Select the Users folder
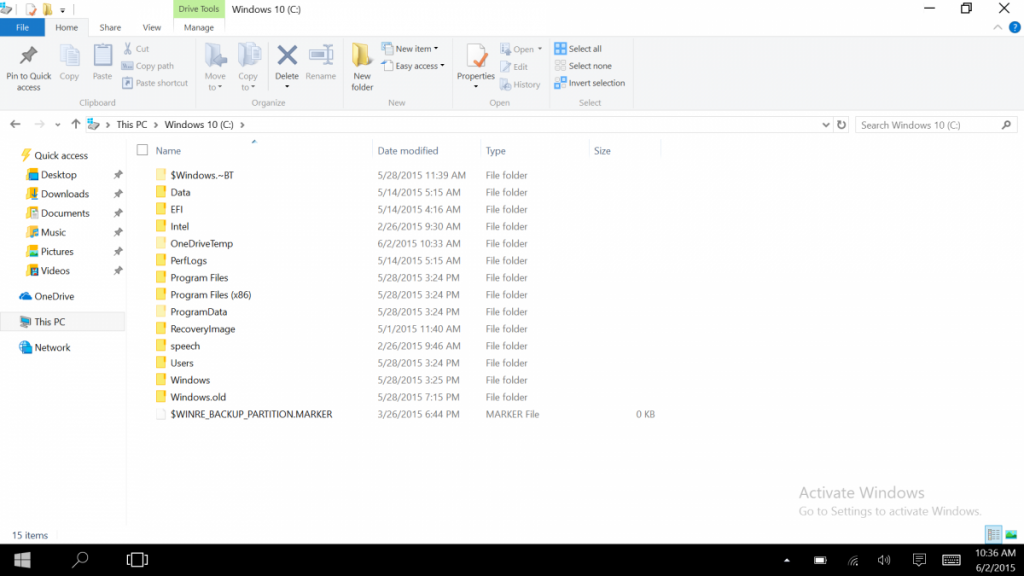 click(x=182, y=363)
